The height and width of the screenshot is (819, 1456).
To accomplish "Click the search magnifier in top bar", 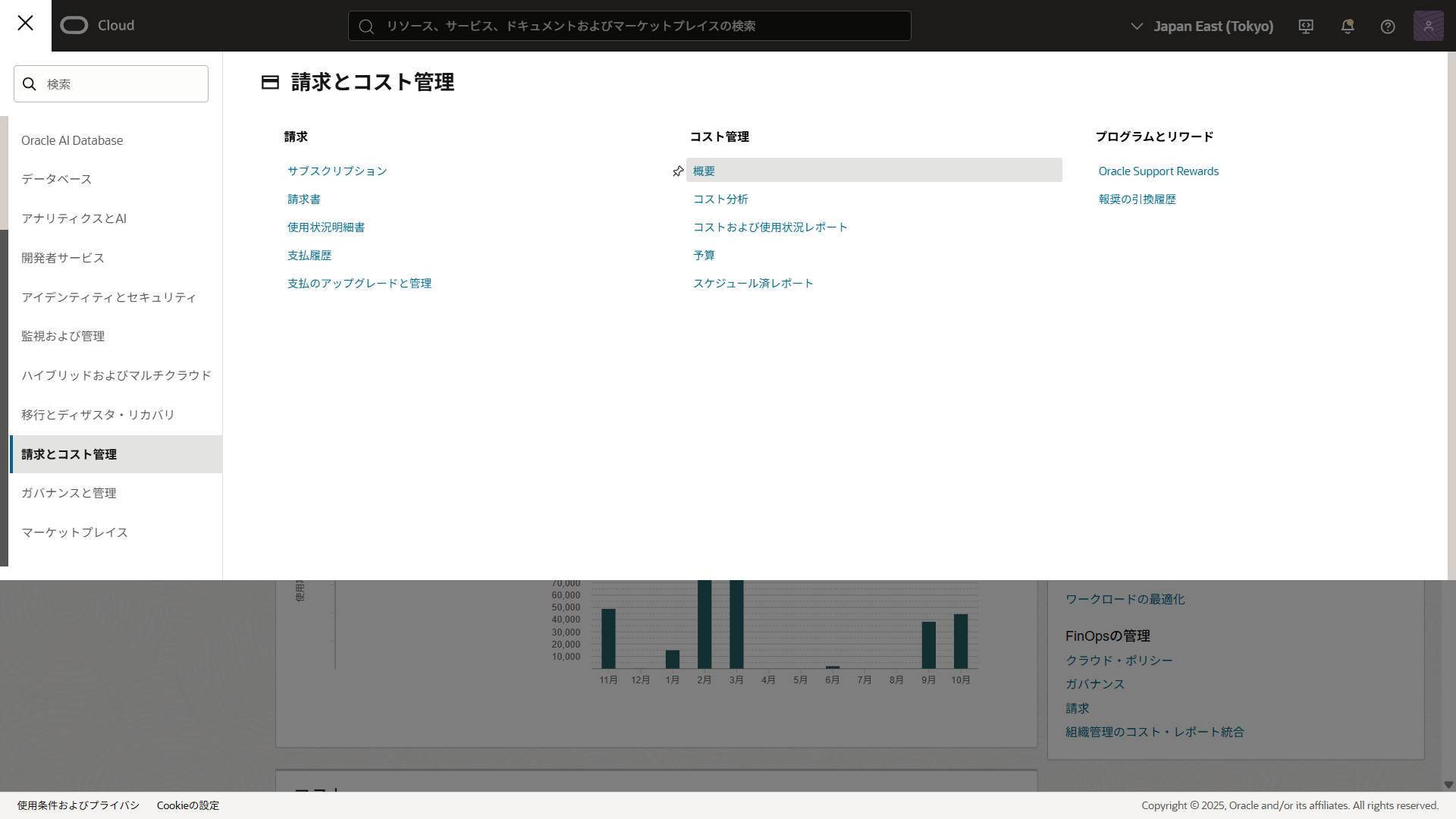I will click(366, 27).
